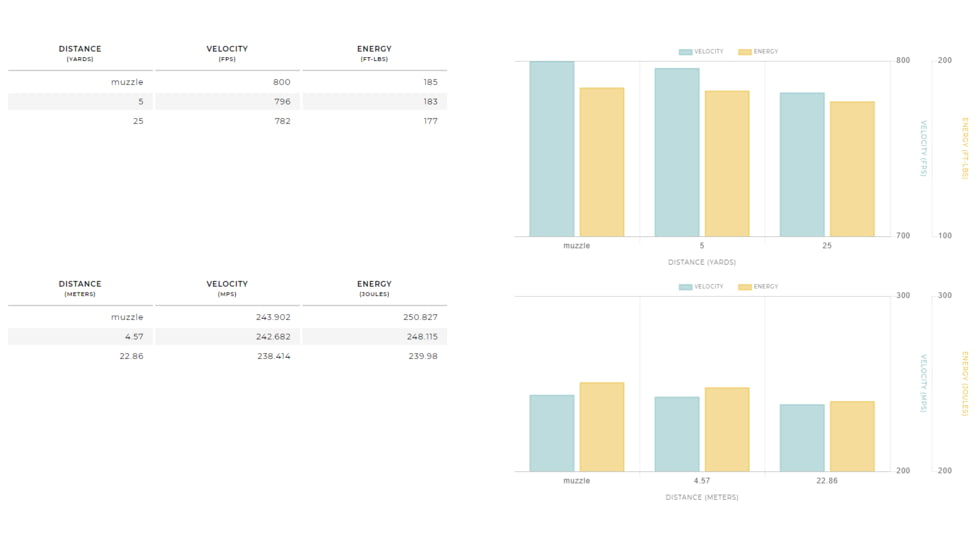Click the velocity bar at 4.57 meters
This screenshot has width=978, height=550.
tap(677, 434)
